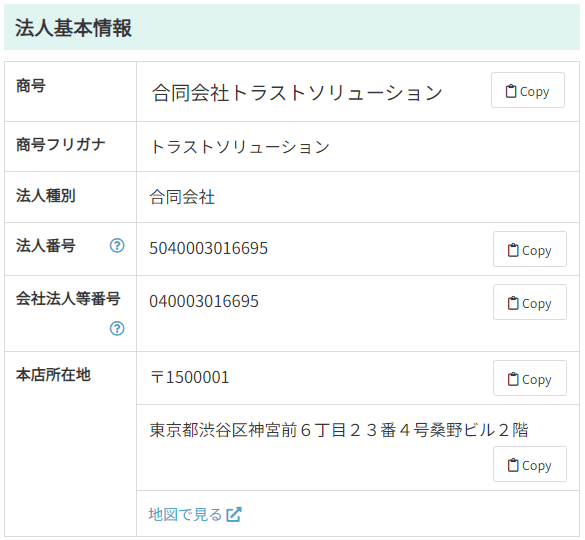Select the 合同会社トラストソリューション company name text

click(297, 93)
